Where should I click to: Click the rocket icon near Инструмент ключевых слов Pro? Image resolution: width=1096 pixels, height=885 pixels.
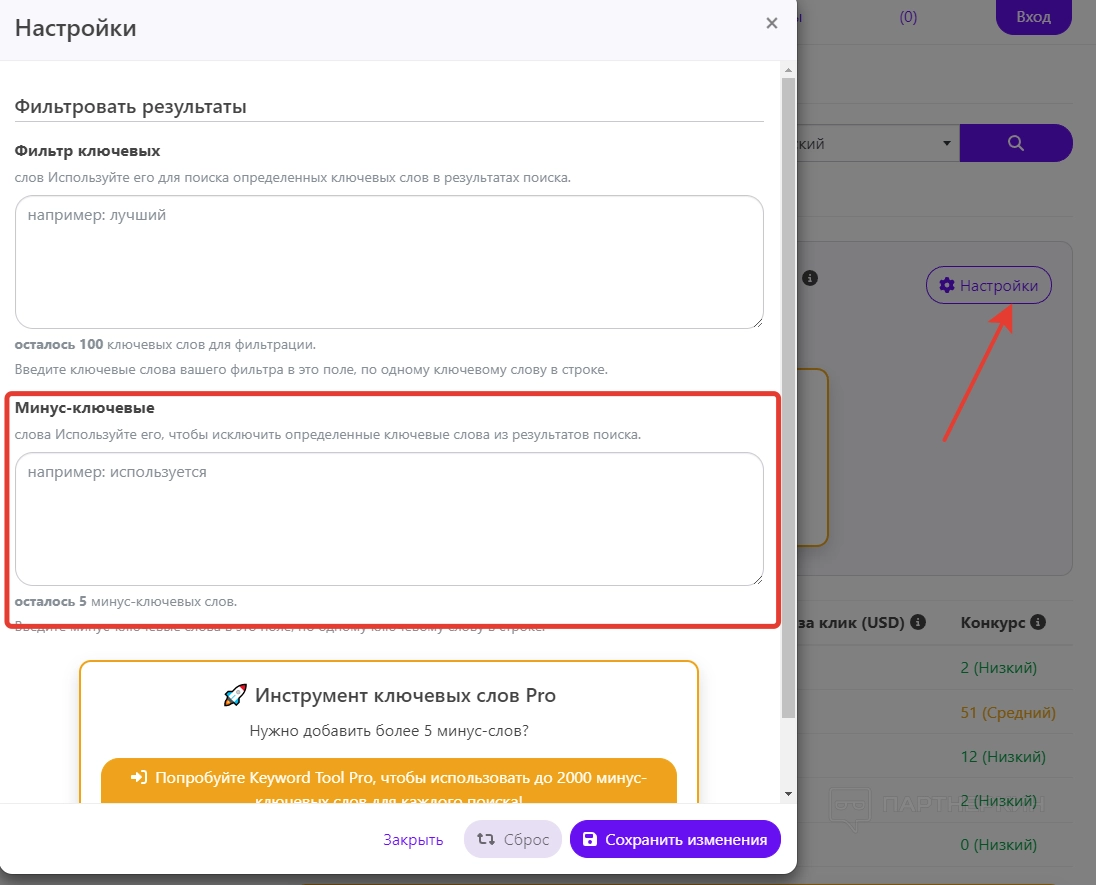click(234, 696)
